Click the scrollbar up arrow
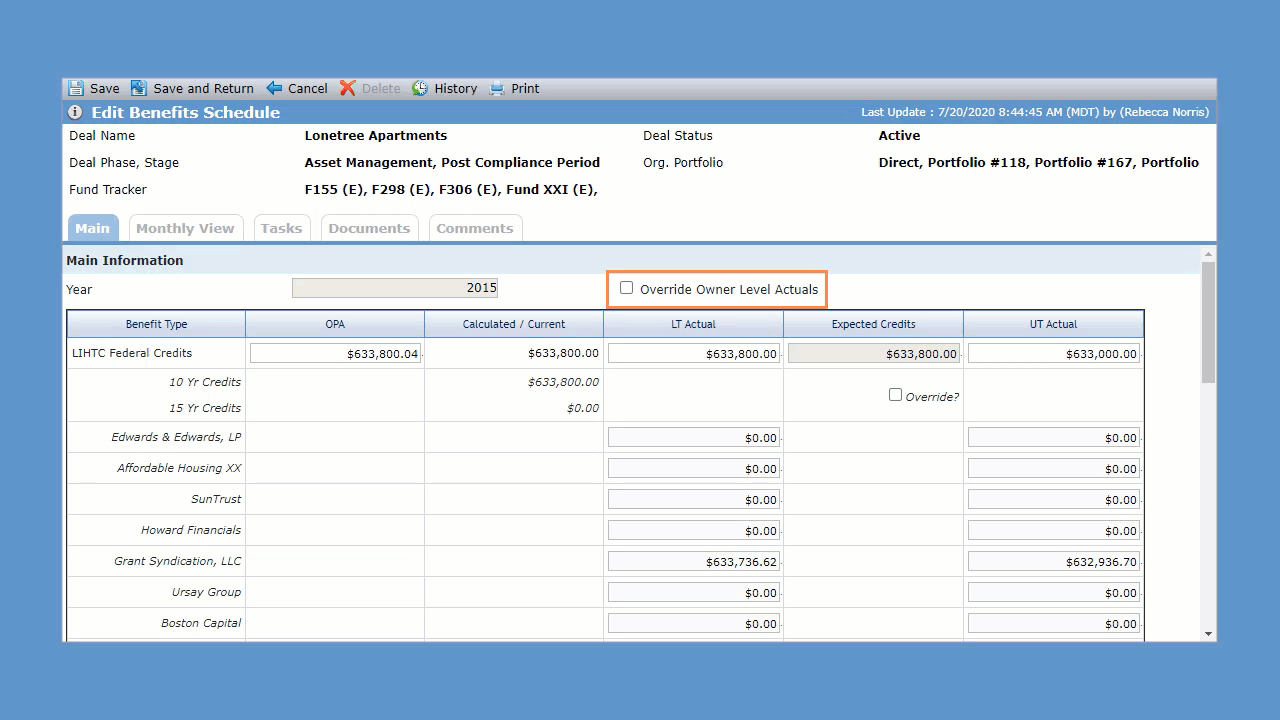Viewport: 1280px width, 720px height. (x=1208, y=254)
